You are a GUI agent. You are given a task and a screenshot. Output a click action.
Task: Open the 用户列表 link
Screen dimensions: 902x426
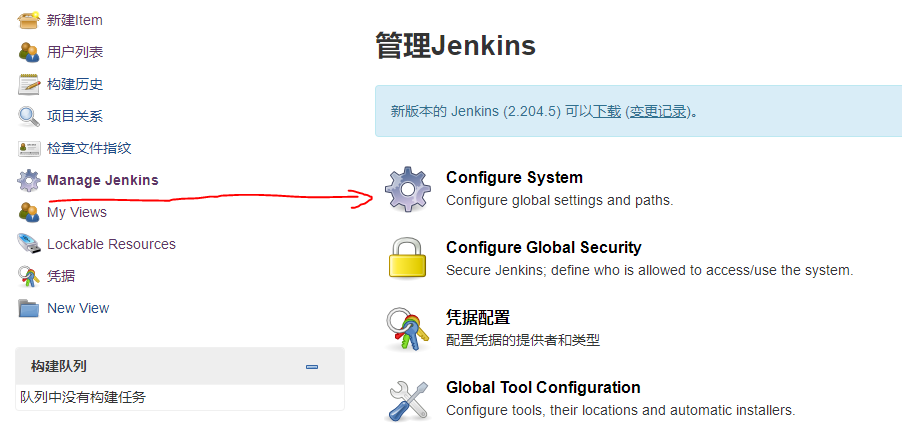point(75,52)
